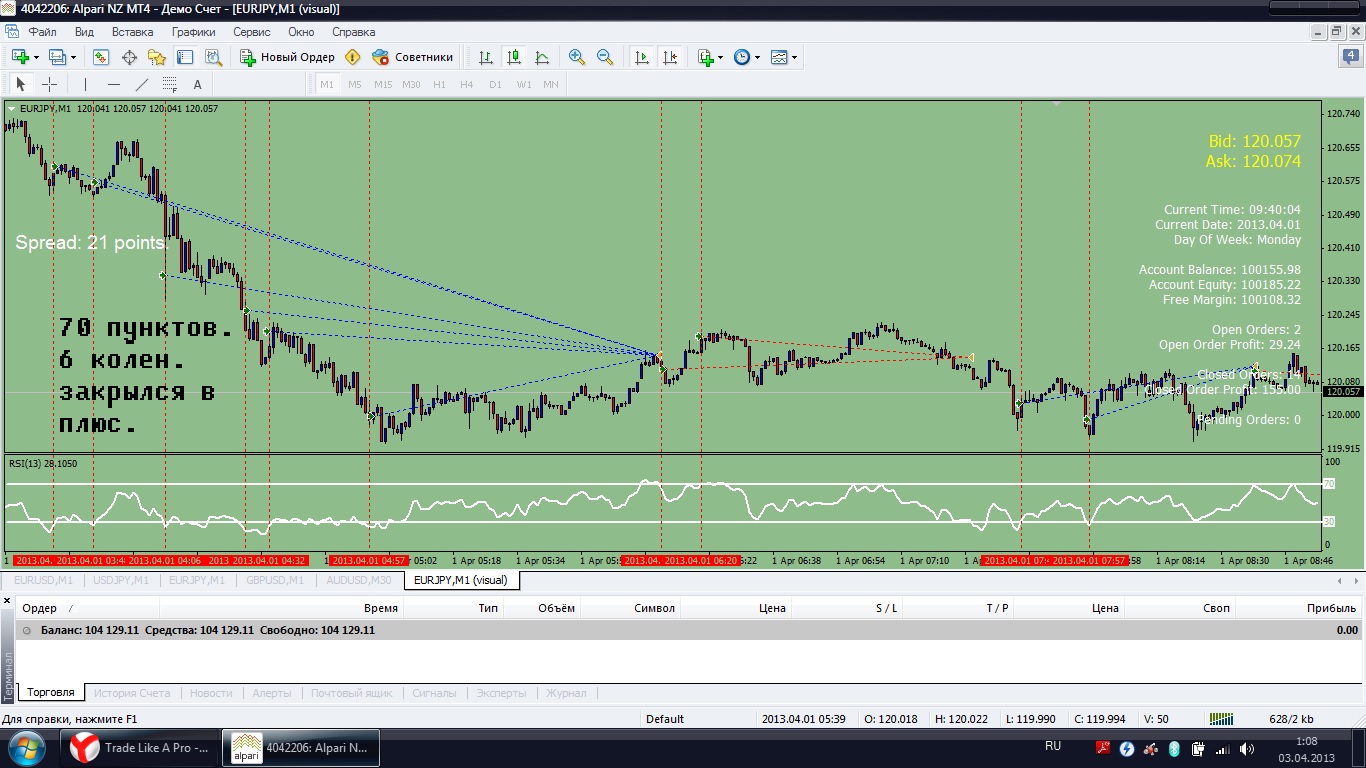
Task: Show the Market Watch window
Action: coord(101,57)
